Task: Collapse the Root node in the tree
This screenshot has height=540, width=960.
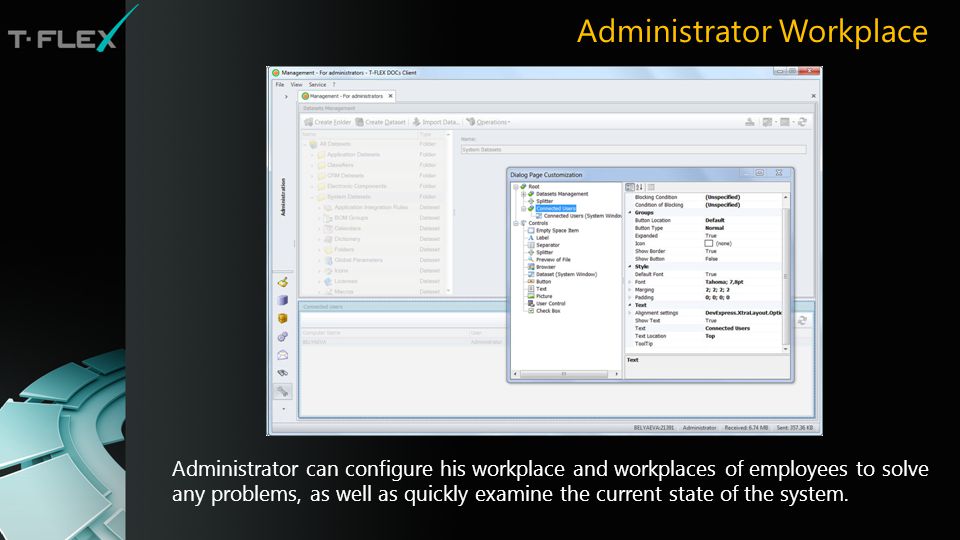Action: point(516,187)
